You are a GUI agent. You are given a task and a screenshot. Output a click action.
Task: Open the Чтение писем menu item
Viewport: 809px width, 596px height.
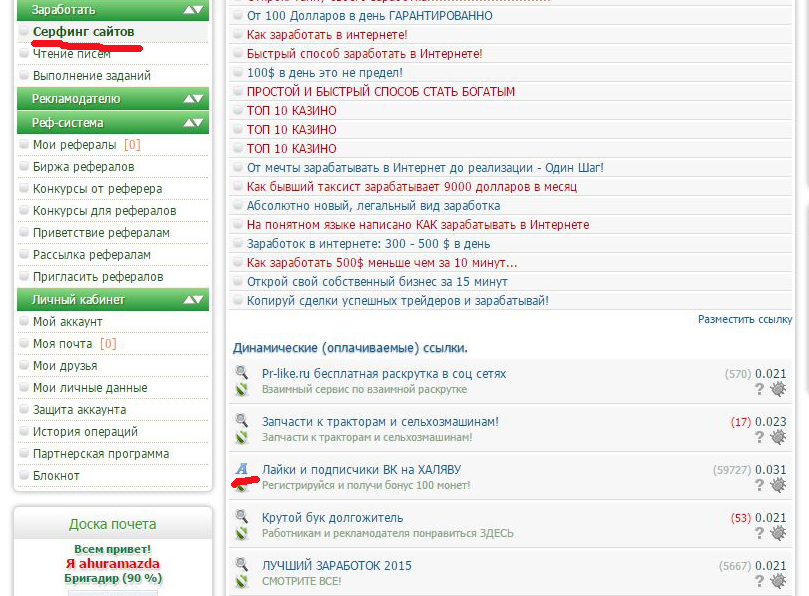pos(72,54)
